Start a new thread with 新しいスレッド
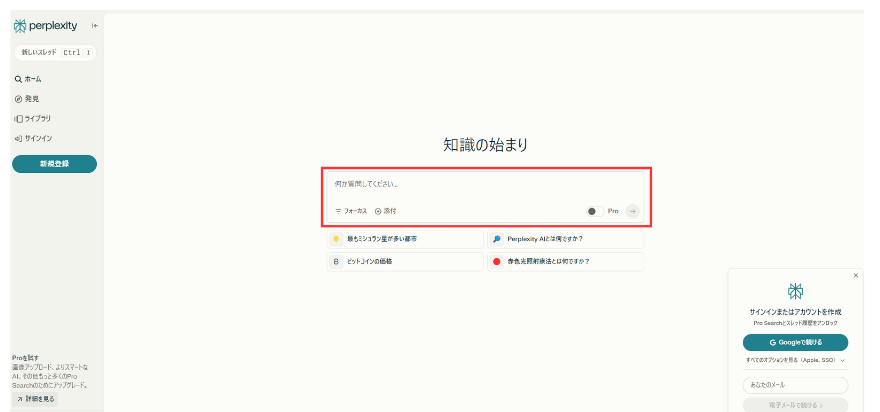Viewport: 880px width, 412px height. [55, 53]
